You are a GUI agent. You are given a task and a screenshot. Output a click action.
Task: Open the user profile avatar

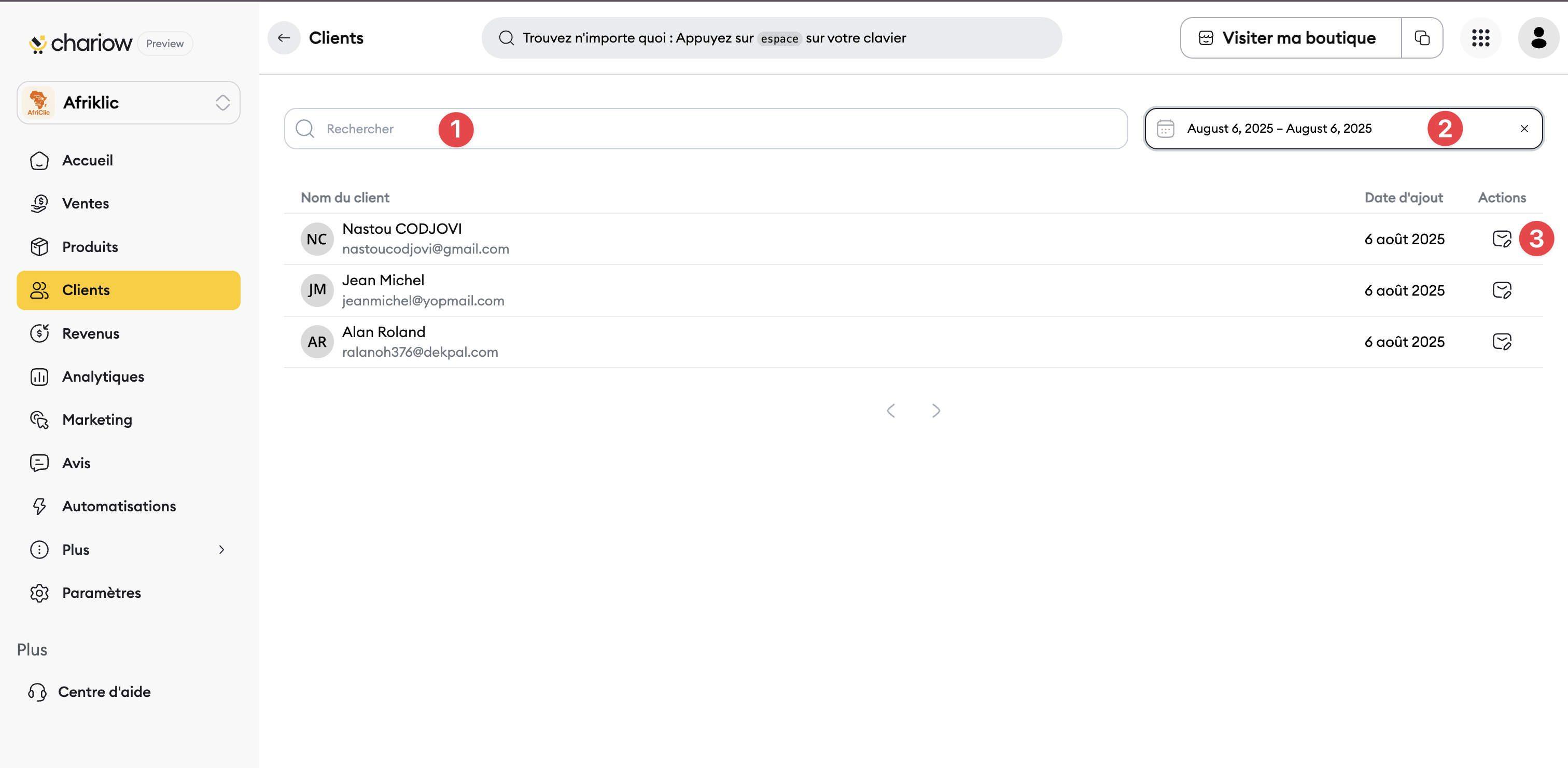coord(1537,38)
